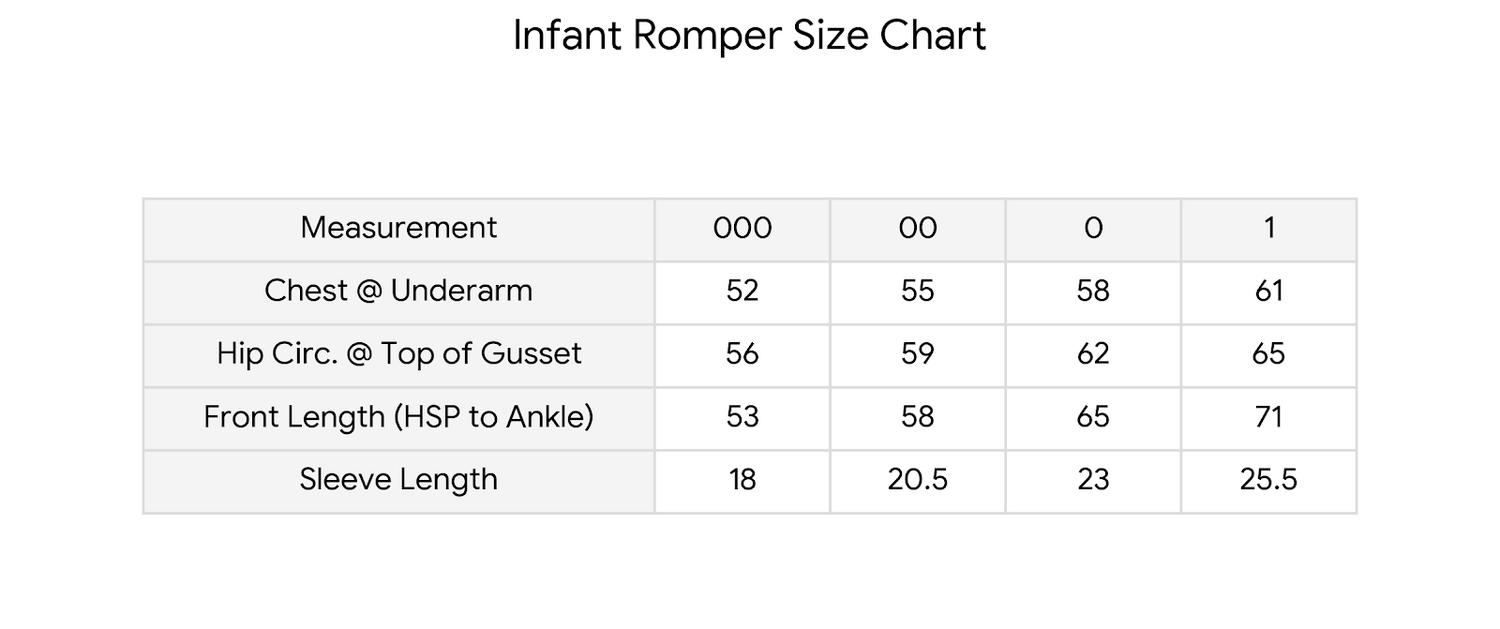This screenshot has height=629, width=1500.
Task: Click front length value 71
Action: (1268, 417)
